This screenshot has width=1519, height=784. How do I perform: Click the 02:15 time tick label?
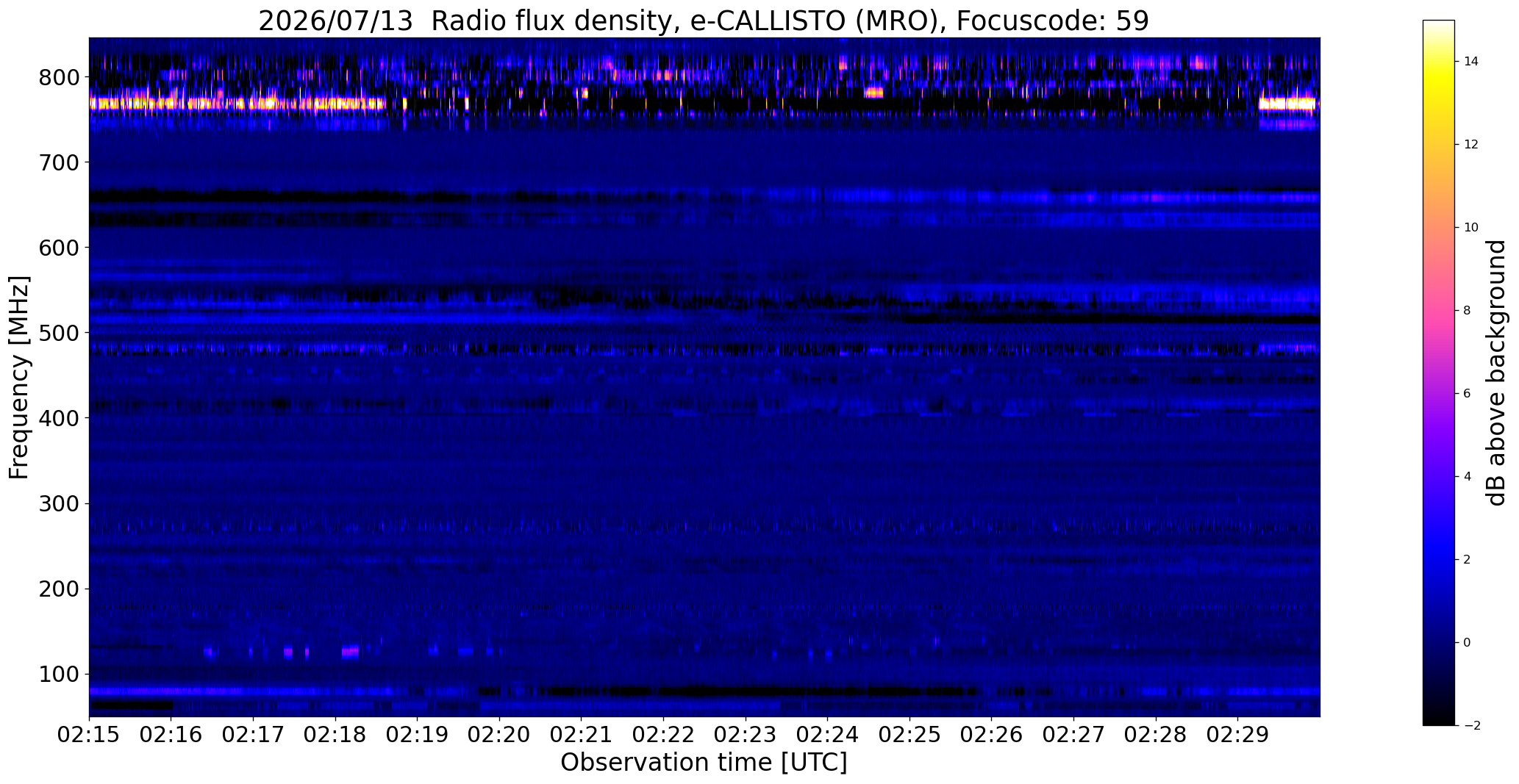[89, 735]
